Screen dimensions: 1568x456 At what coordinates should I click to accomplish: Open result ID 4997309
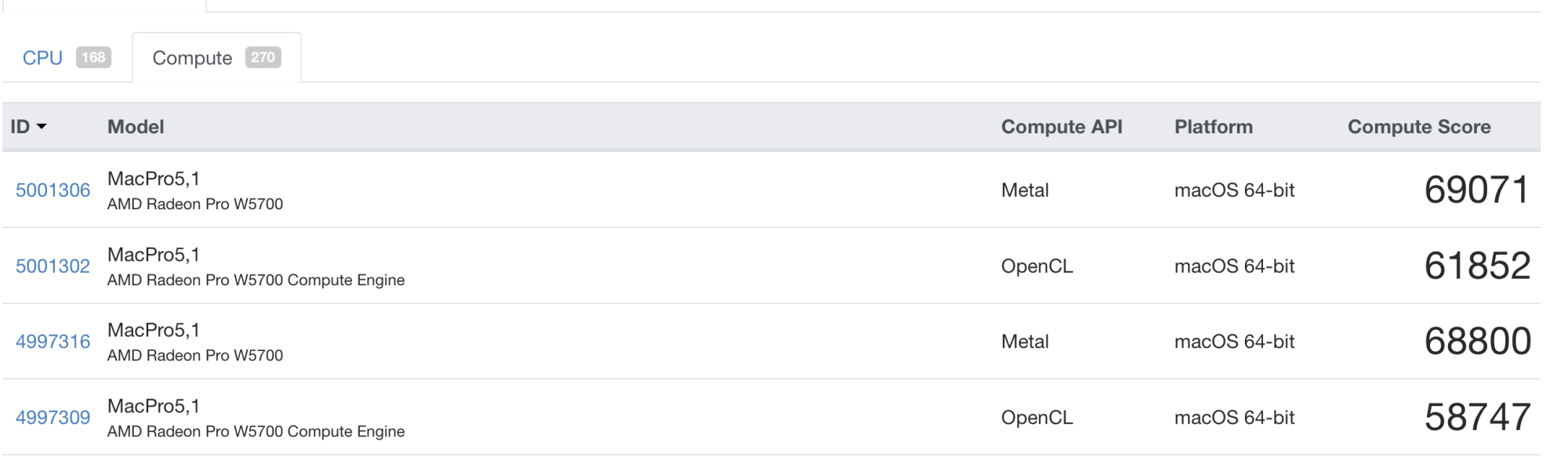tap(53, 418)
